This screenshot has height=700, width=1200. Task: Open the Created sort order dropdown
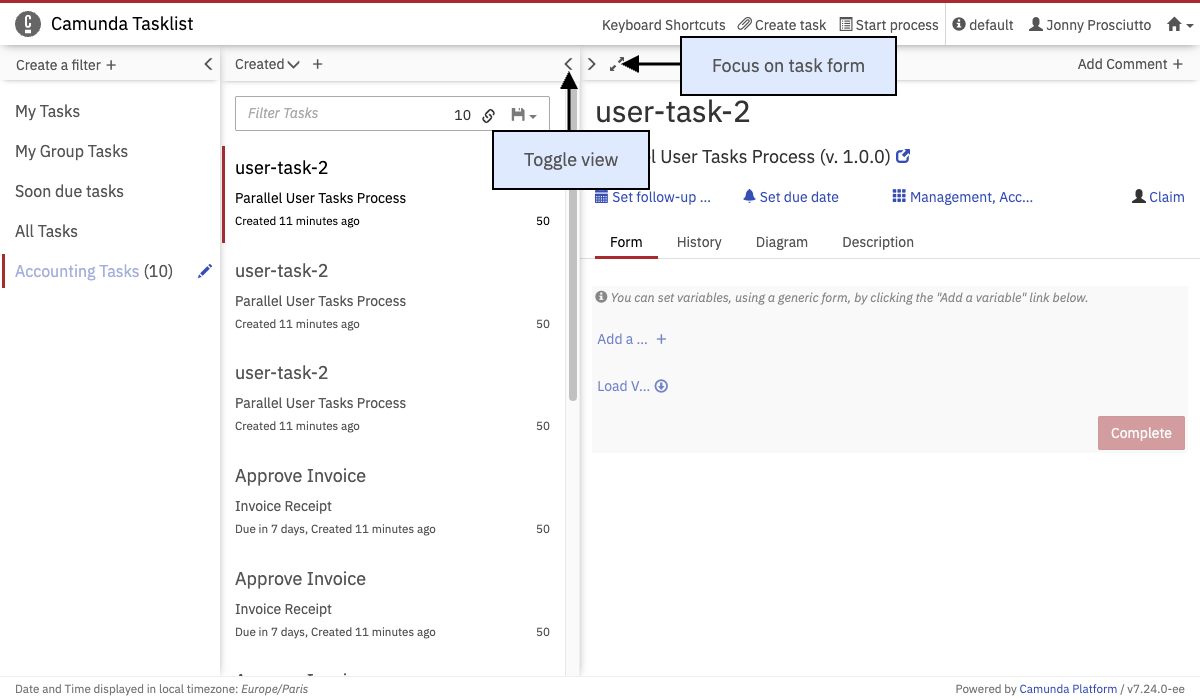pos(267,64)
